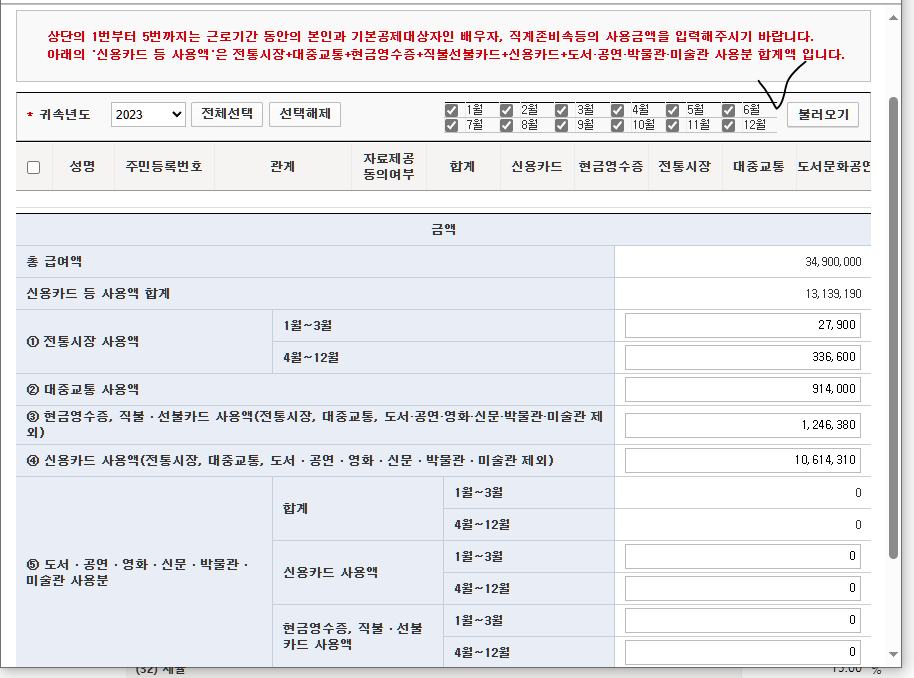Click the vertical scrollbar on the right
914x678 pixels.
coord(894,330)
